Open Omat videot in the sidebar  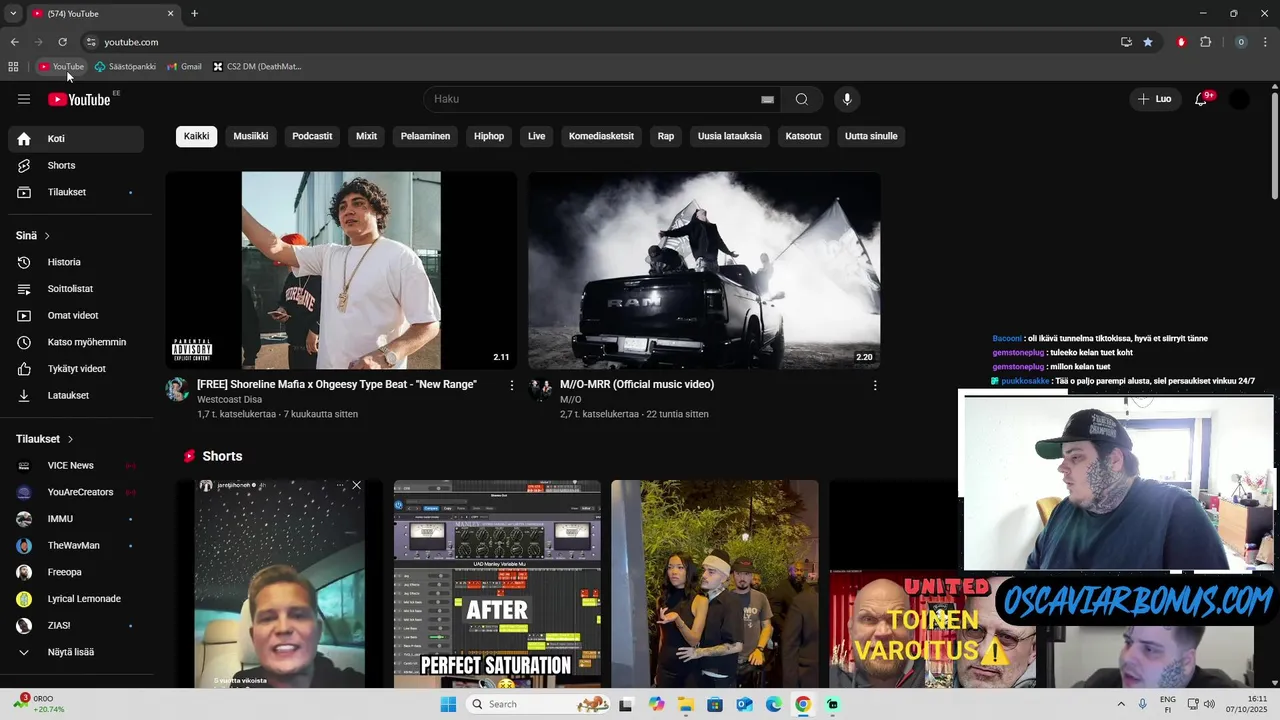pos(76,315)
